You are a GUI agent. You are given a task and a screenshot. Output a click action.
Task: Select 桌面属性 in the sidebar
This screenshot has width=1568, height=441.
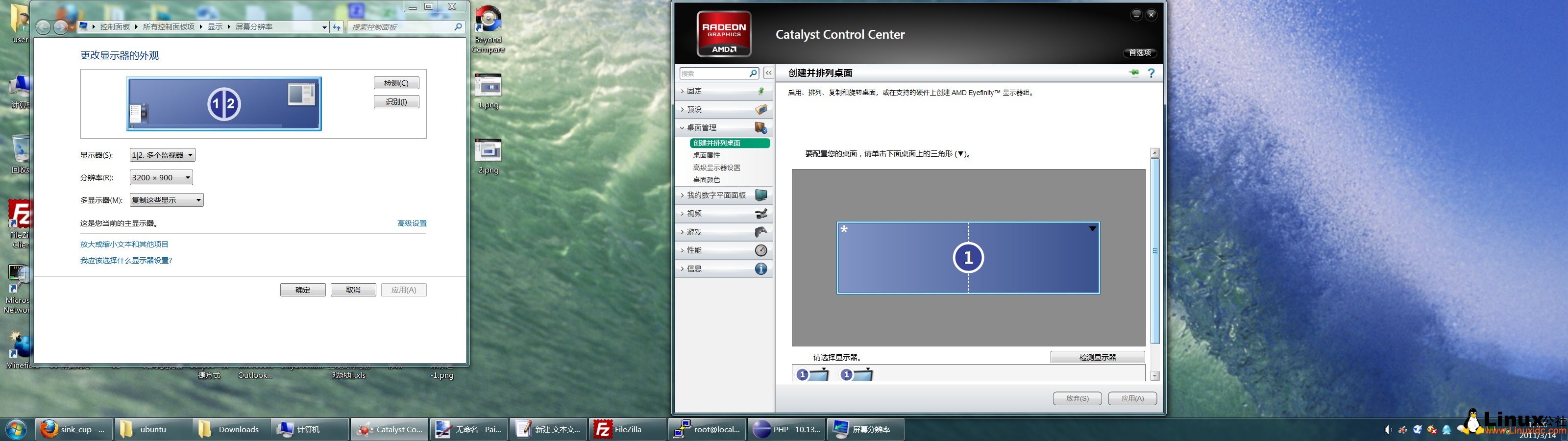tap(706, 155)
